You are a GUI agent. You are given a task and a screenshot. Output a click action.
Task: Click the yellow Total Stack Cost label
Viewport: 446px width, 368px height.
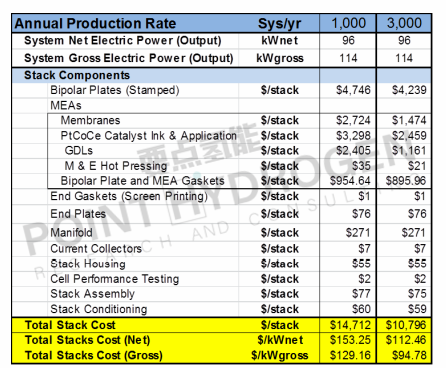click(70, 325)
